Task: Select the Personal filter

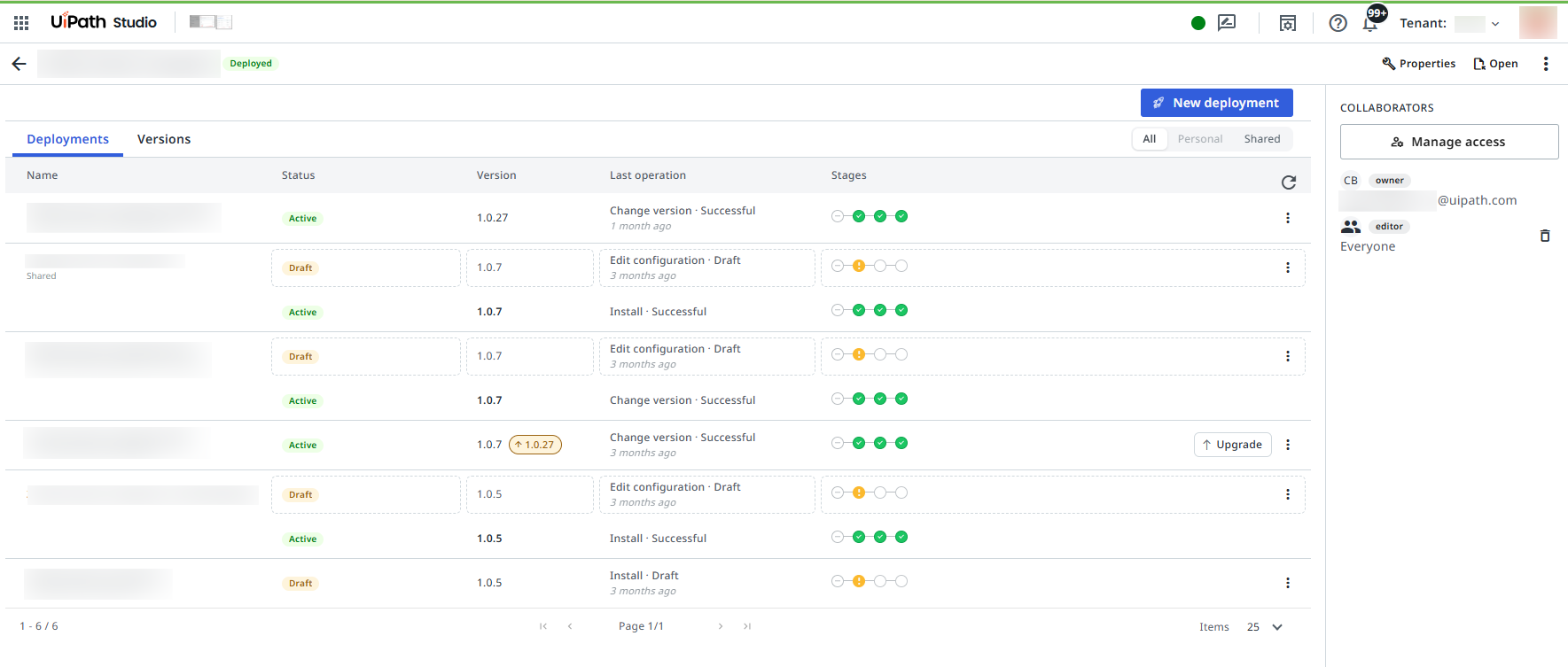Action: point(1200,139)
